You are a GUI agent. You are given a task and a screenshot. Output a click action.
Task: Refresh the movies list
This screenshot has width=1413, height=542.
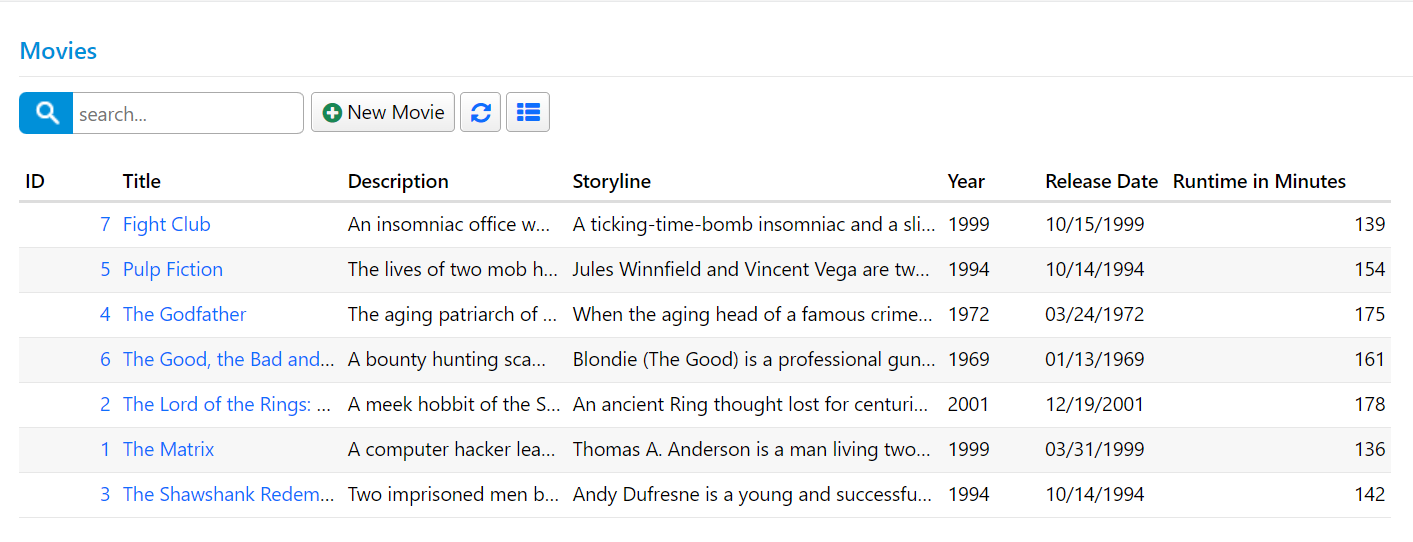481,113
